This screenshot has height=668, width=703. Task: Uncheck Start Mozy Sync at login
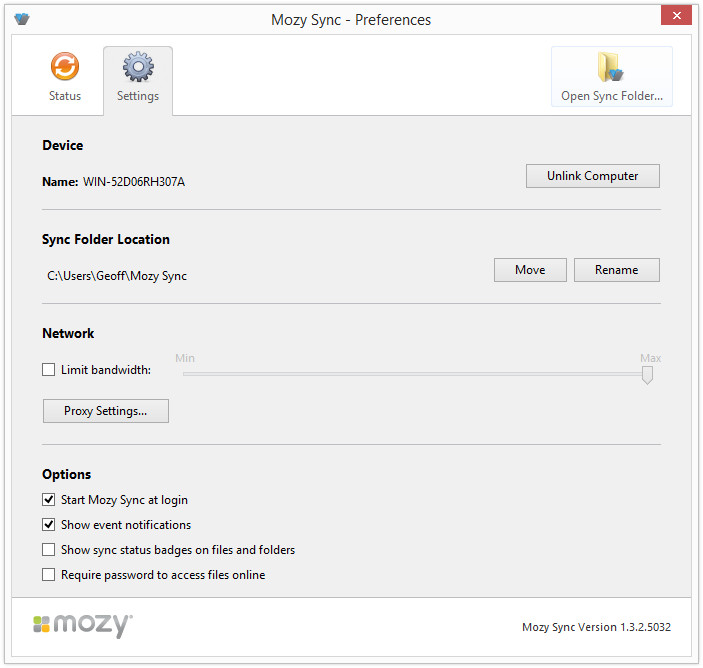[x=48, y=499]
